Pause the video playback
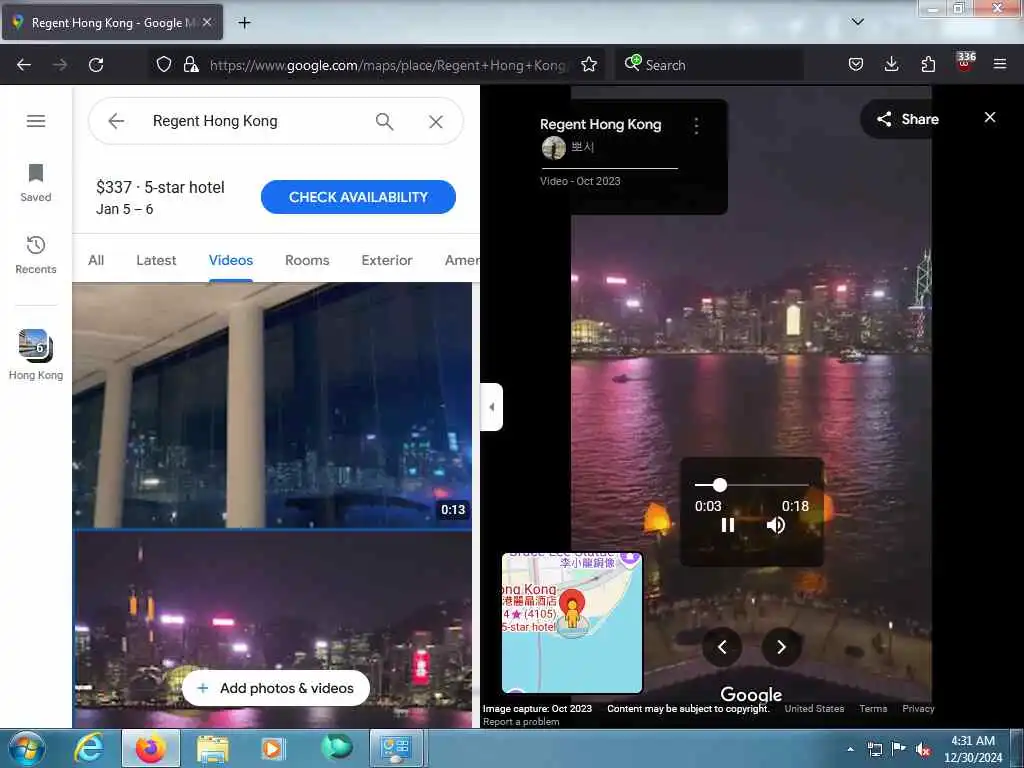The image size is (1024, 768). pyautogui.click(x=728, y=525)
